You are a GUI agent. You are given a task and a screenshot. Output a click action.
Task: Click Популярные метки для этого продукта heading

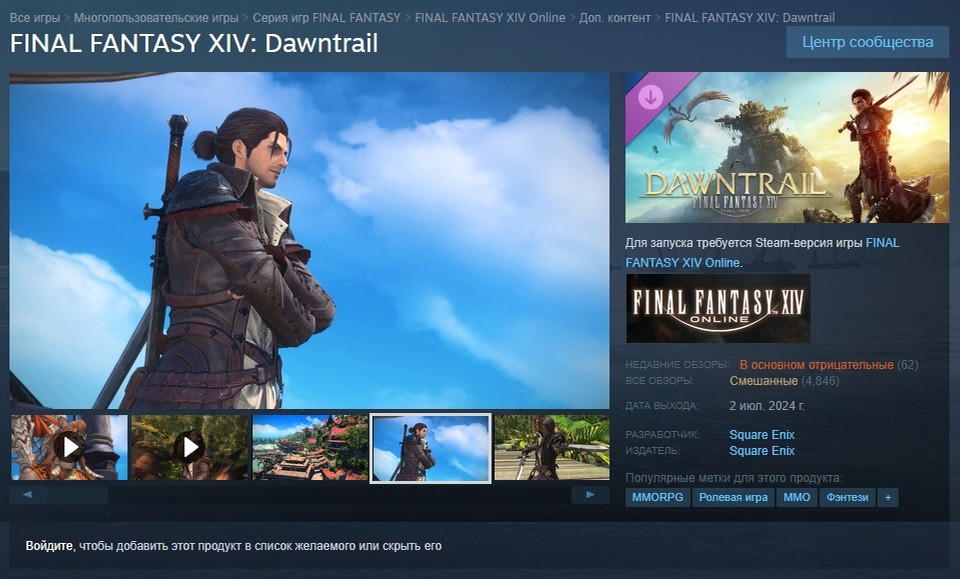click(x=734, y=478)
